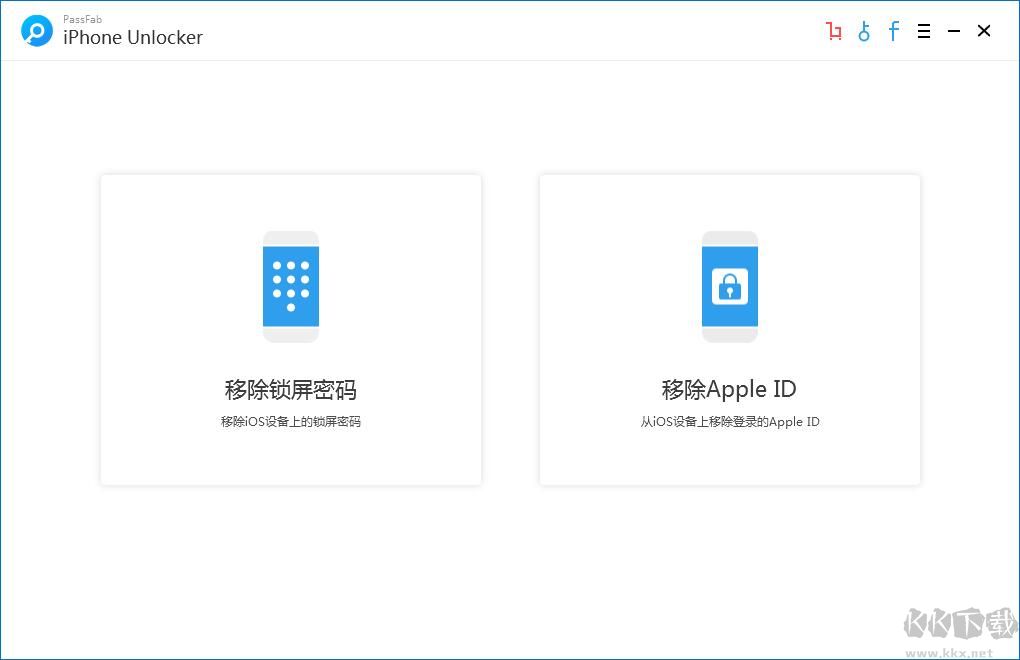
Task: Open the Facebook page icon
Action: point(893,31)
